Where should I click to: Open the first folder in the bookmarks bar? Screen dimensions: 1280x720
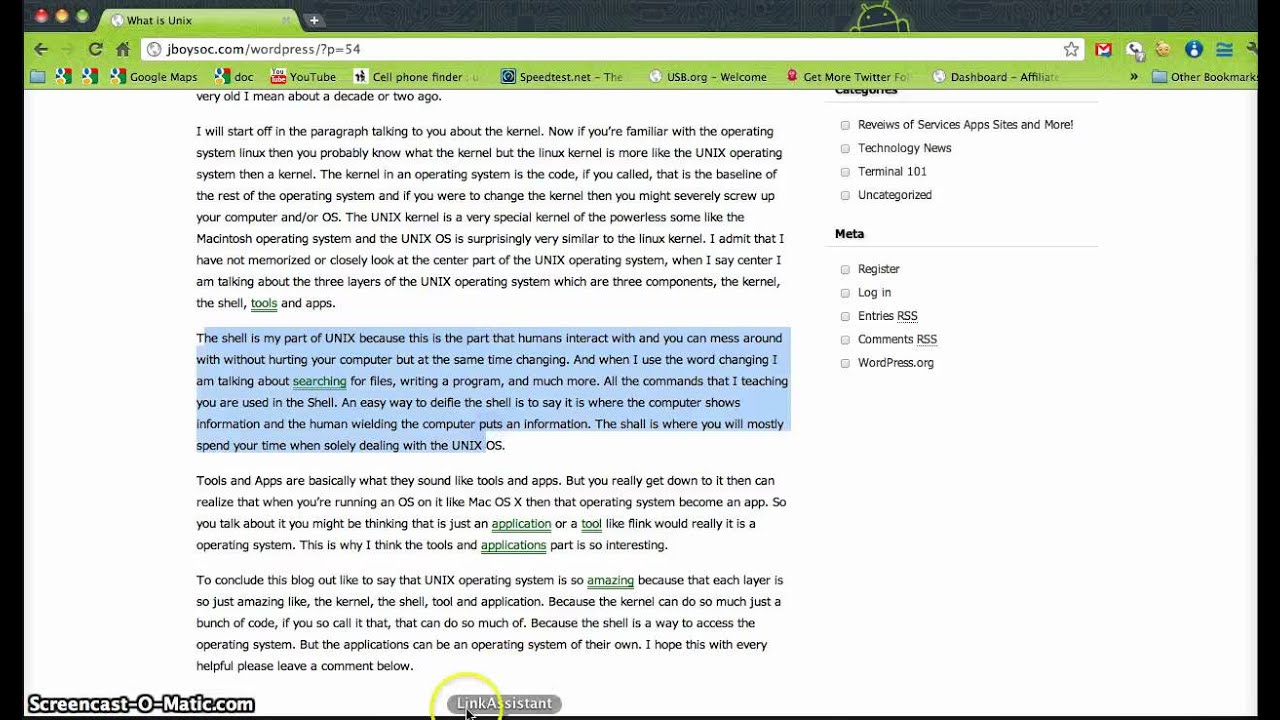pos(38,77)
